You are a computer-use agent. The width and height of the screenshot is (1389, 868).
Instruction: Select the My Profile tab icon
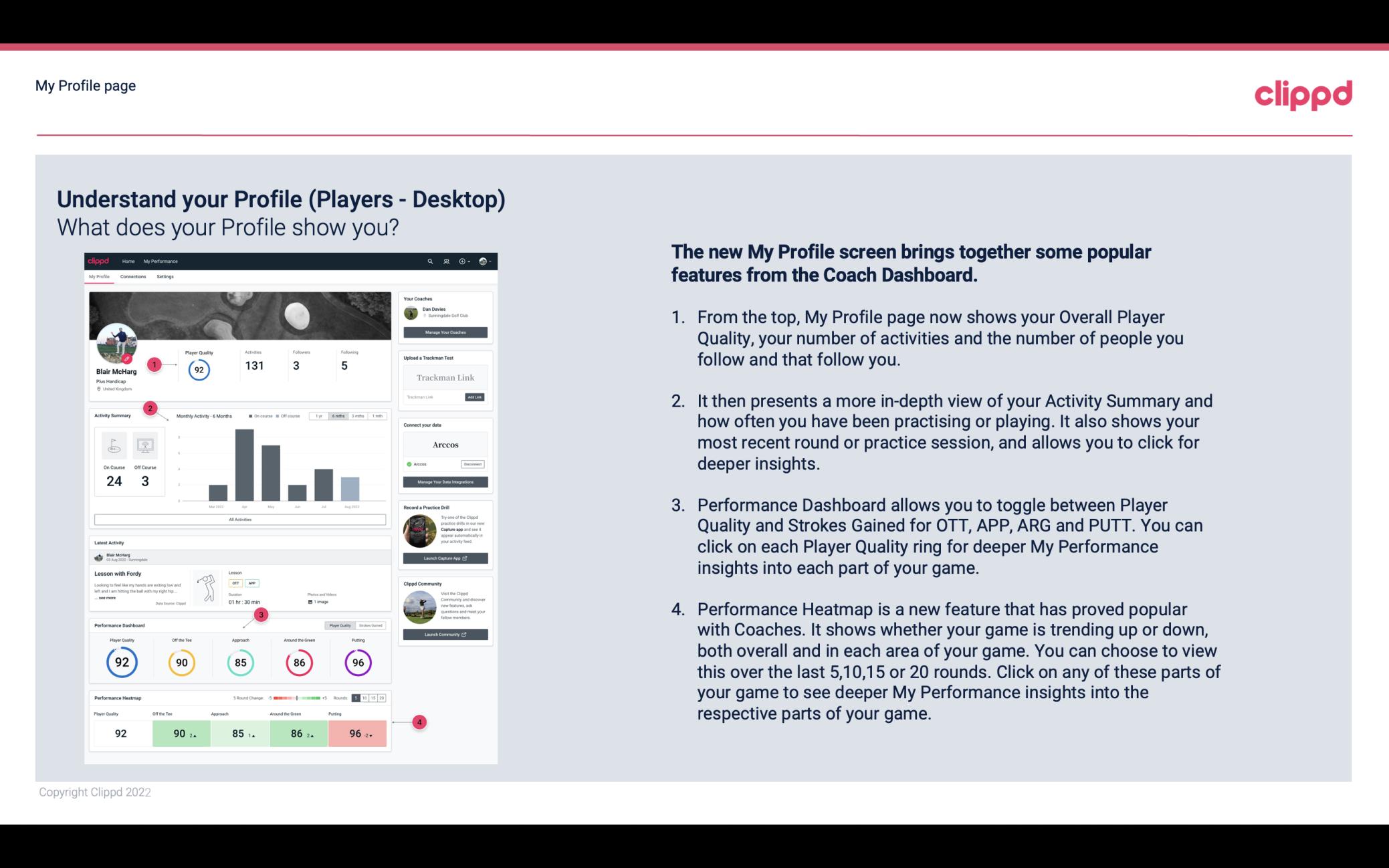click(x=101, y=276)
